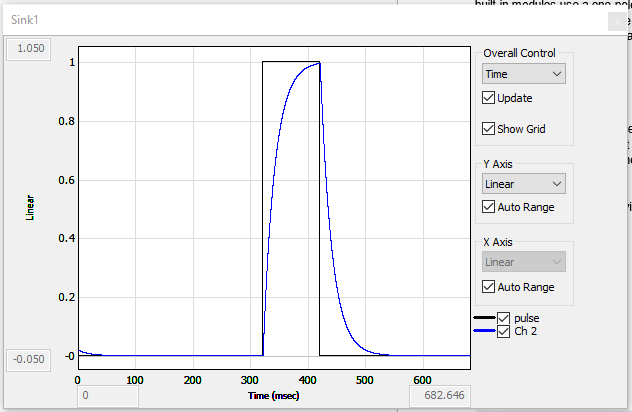Screen dimensions: 632x412
Task: Toggle X Axis Auto Range checkbox
Action: (x=489, y=286)
